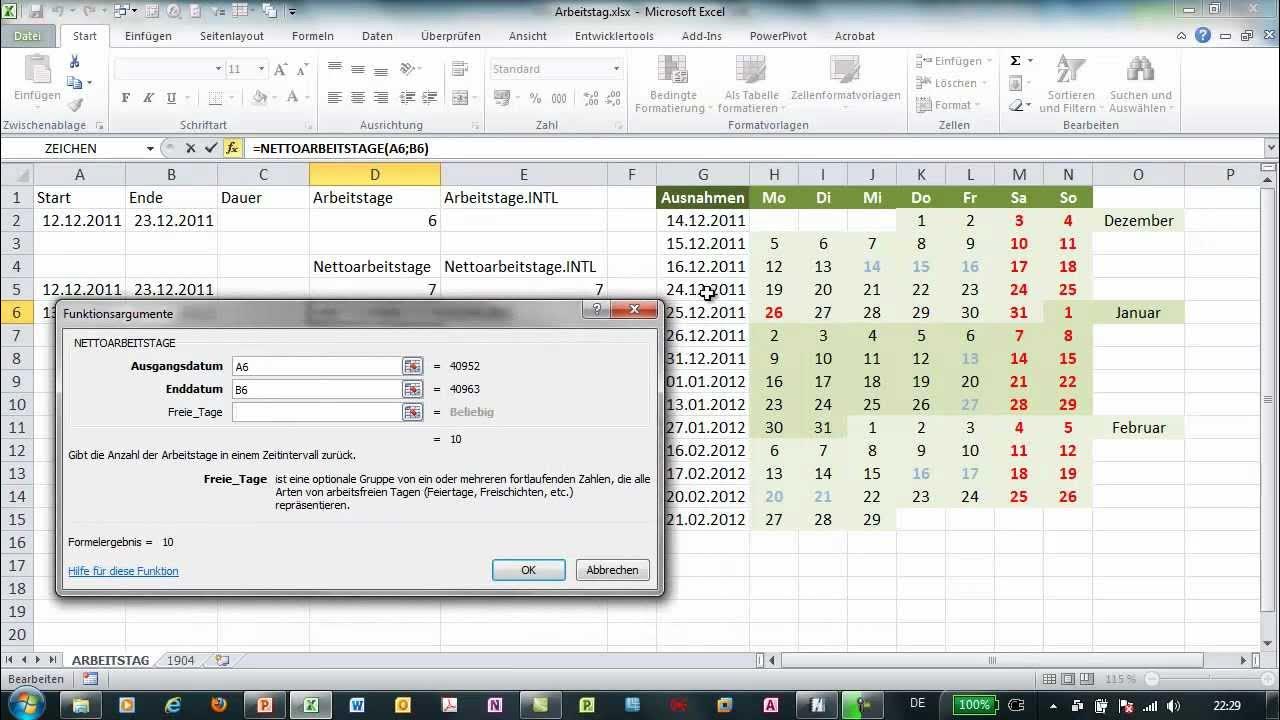Click the thousands separator 000 icon
This screenshot has height=720, width=1280.
(558, 98)
